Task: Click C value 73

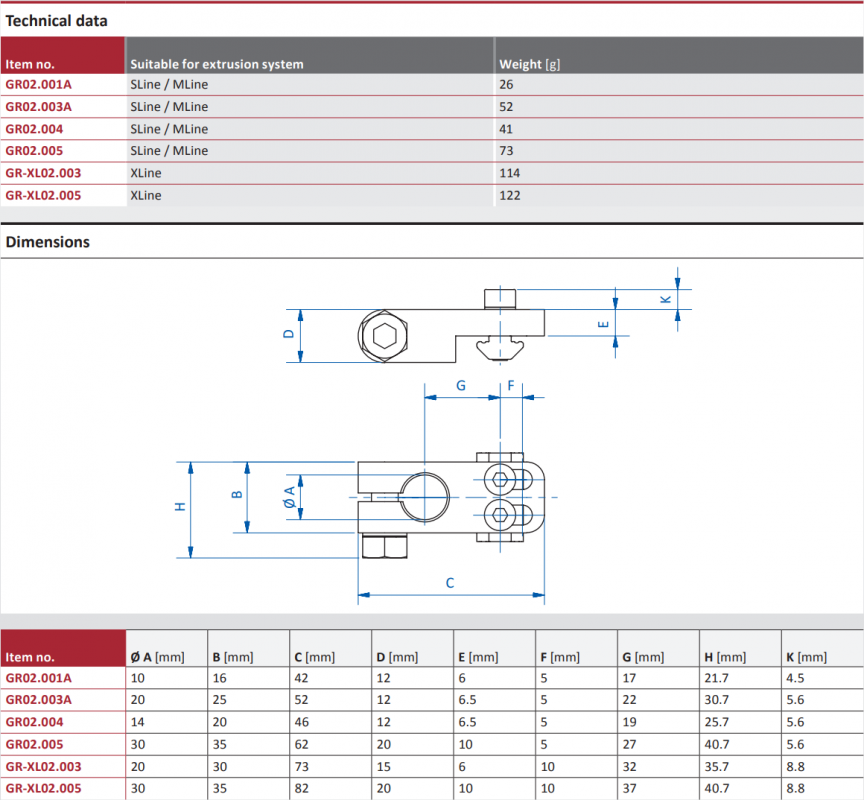Action: tap(301, 766)
